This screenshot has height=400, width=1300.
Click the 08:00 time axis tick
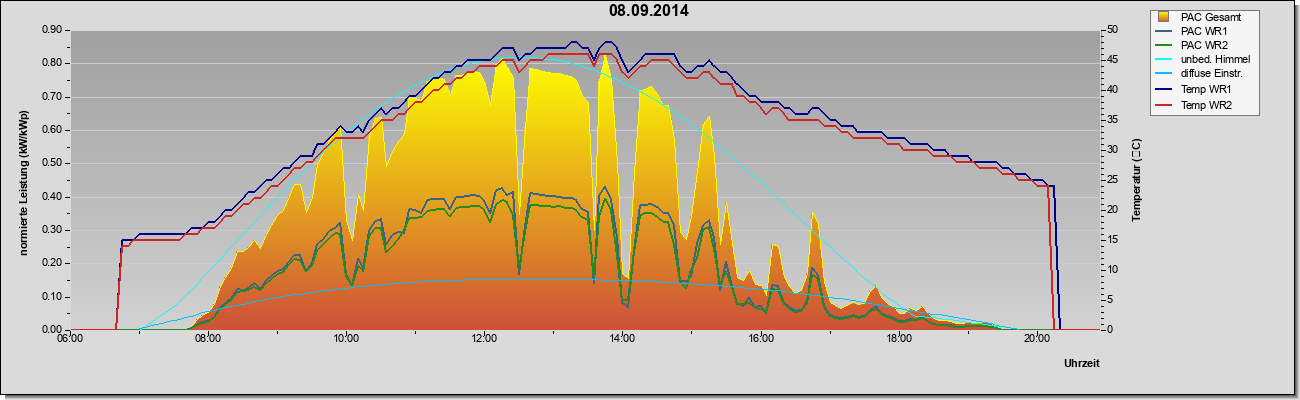click(208, 339)
